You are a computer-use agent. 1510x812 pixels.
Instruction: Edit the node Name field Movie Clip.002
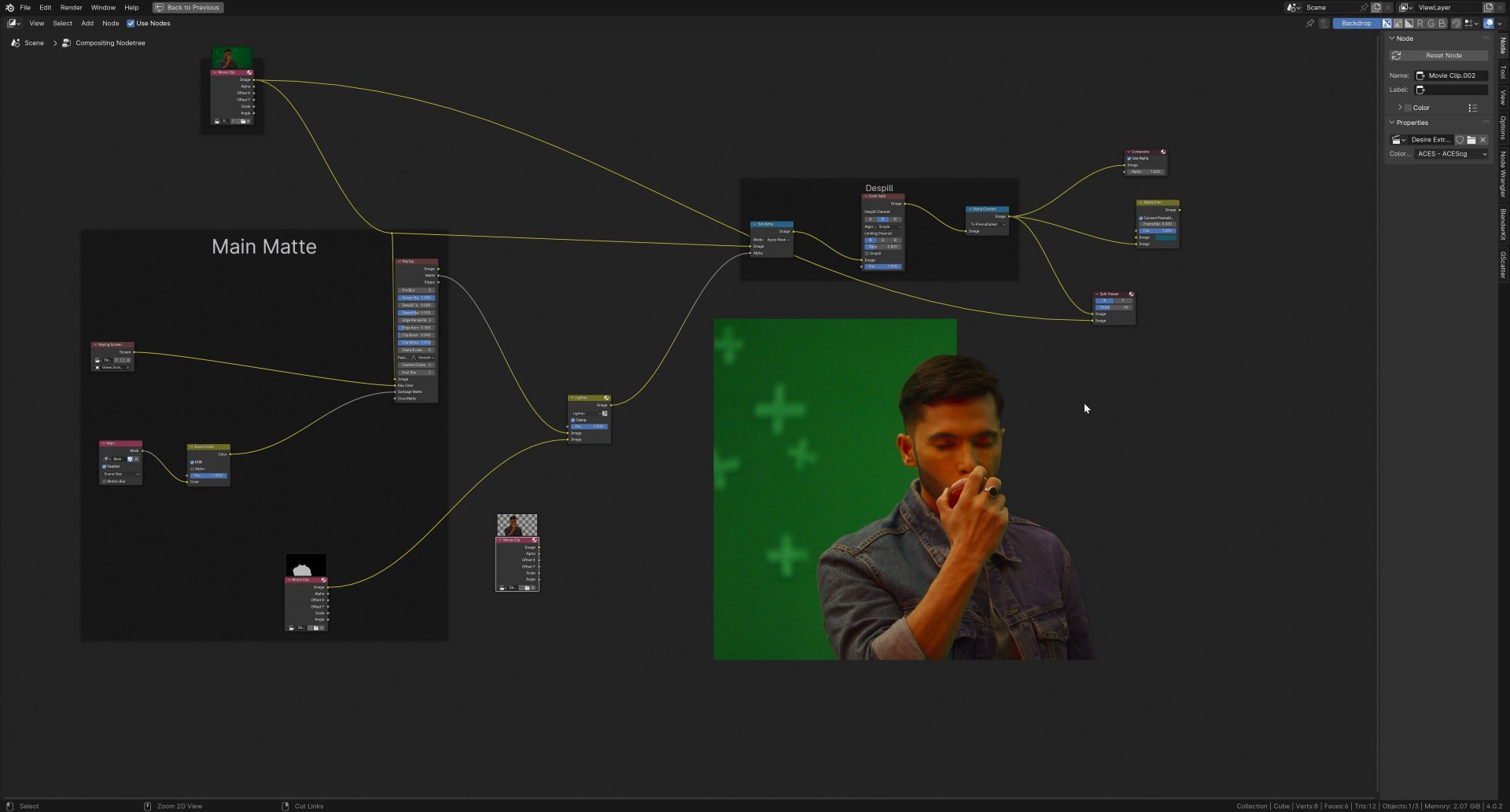(x=1451, y=75)
